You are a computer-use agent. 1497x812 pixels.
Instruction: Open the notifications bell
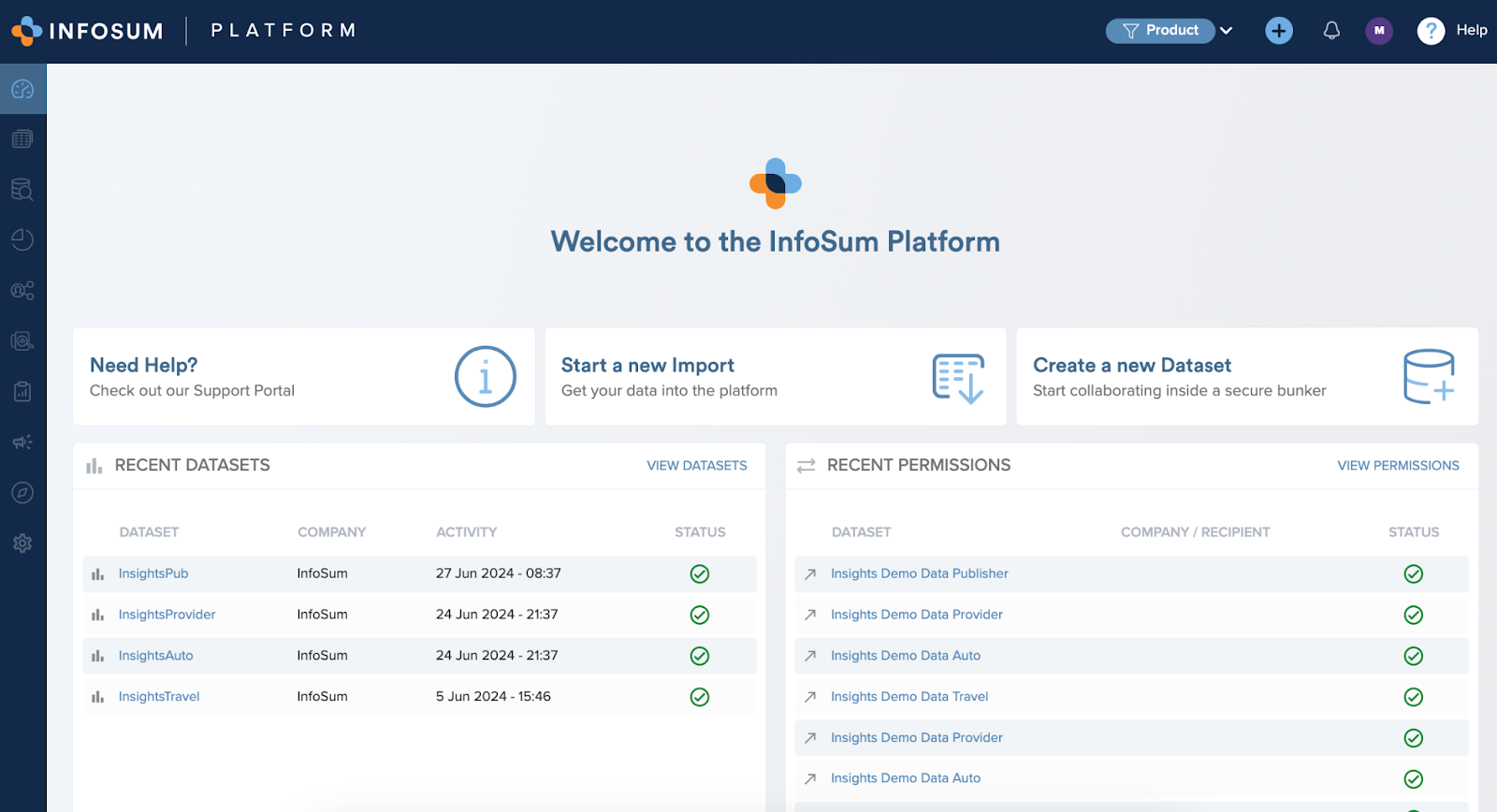click(1331, 31)
